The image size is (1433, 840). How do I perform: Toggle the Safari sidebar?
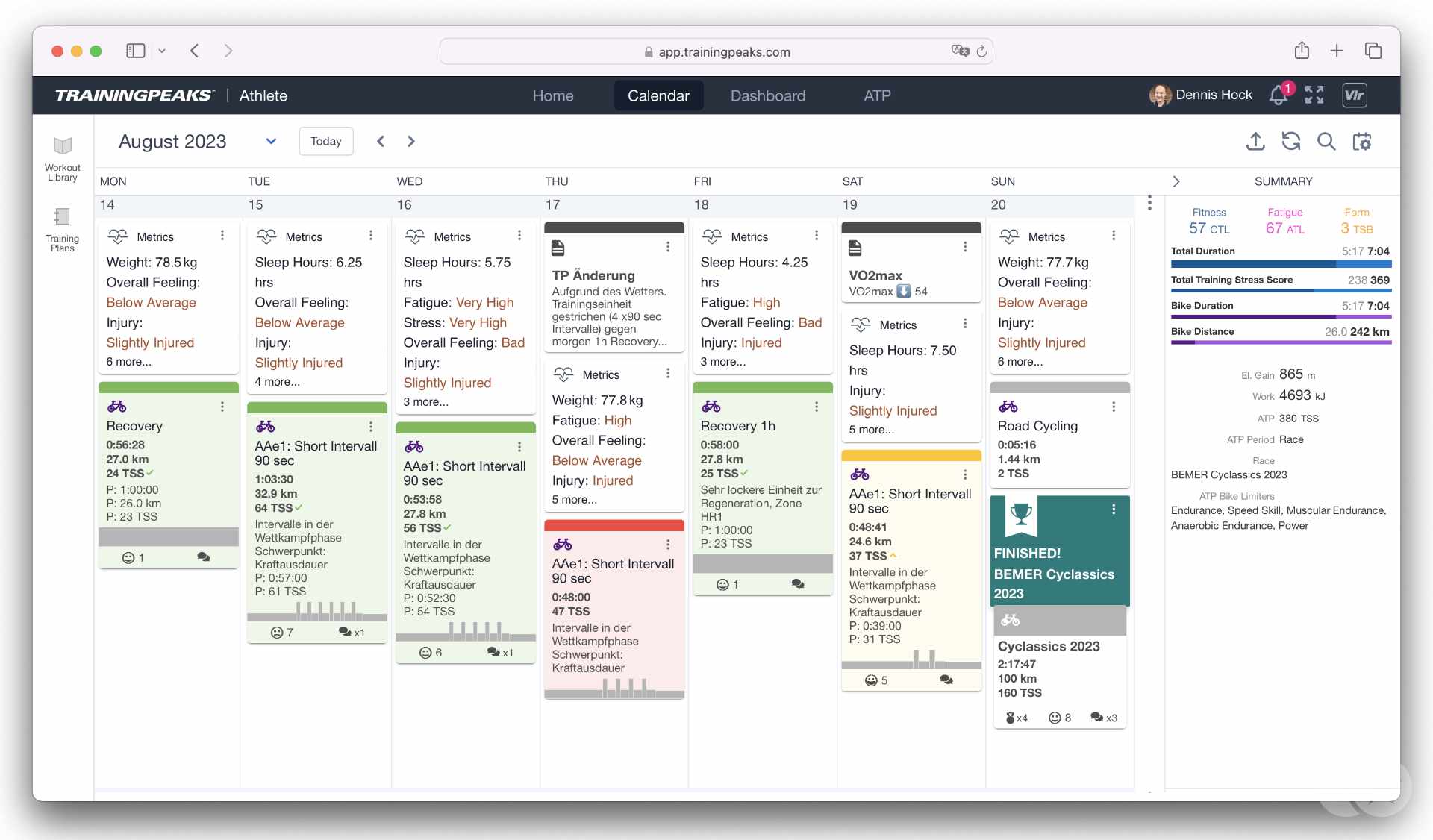click(135, 51)
